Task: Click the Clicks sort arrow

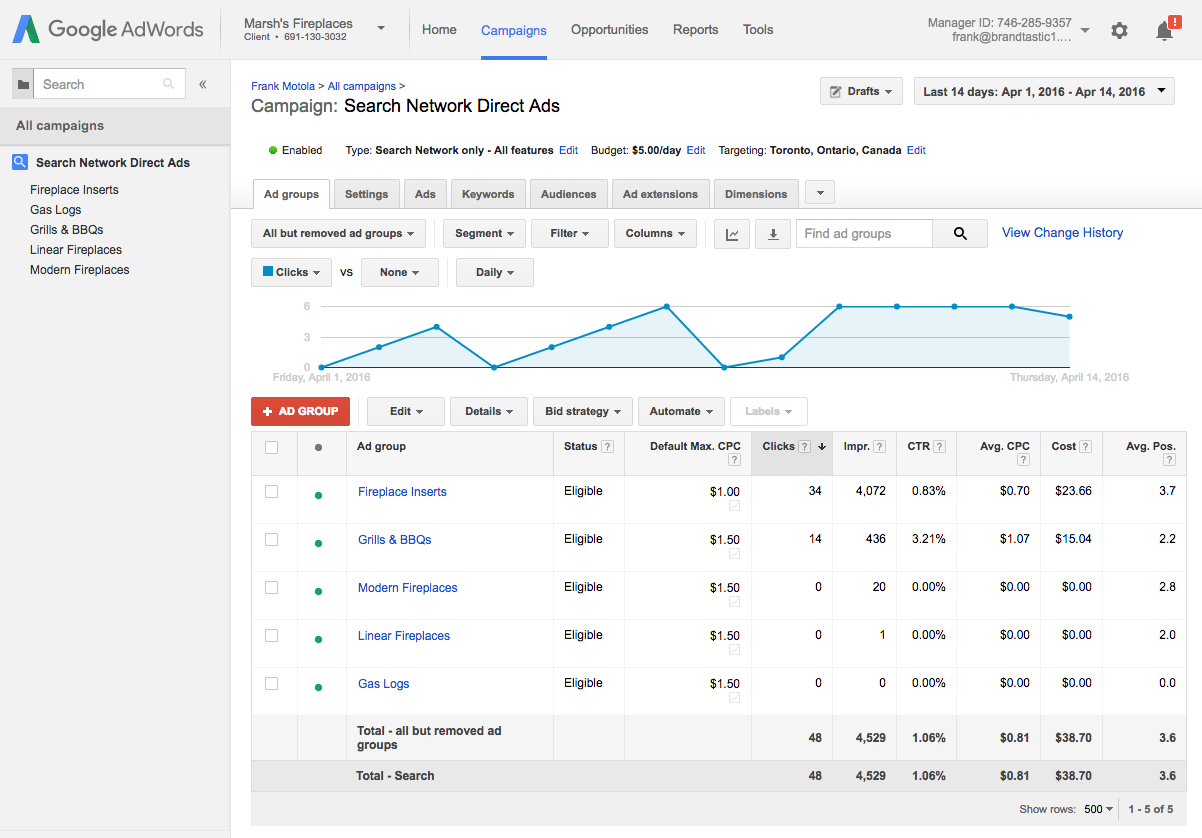Action: pyautogui.click(x=821, y=447)
